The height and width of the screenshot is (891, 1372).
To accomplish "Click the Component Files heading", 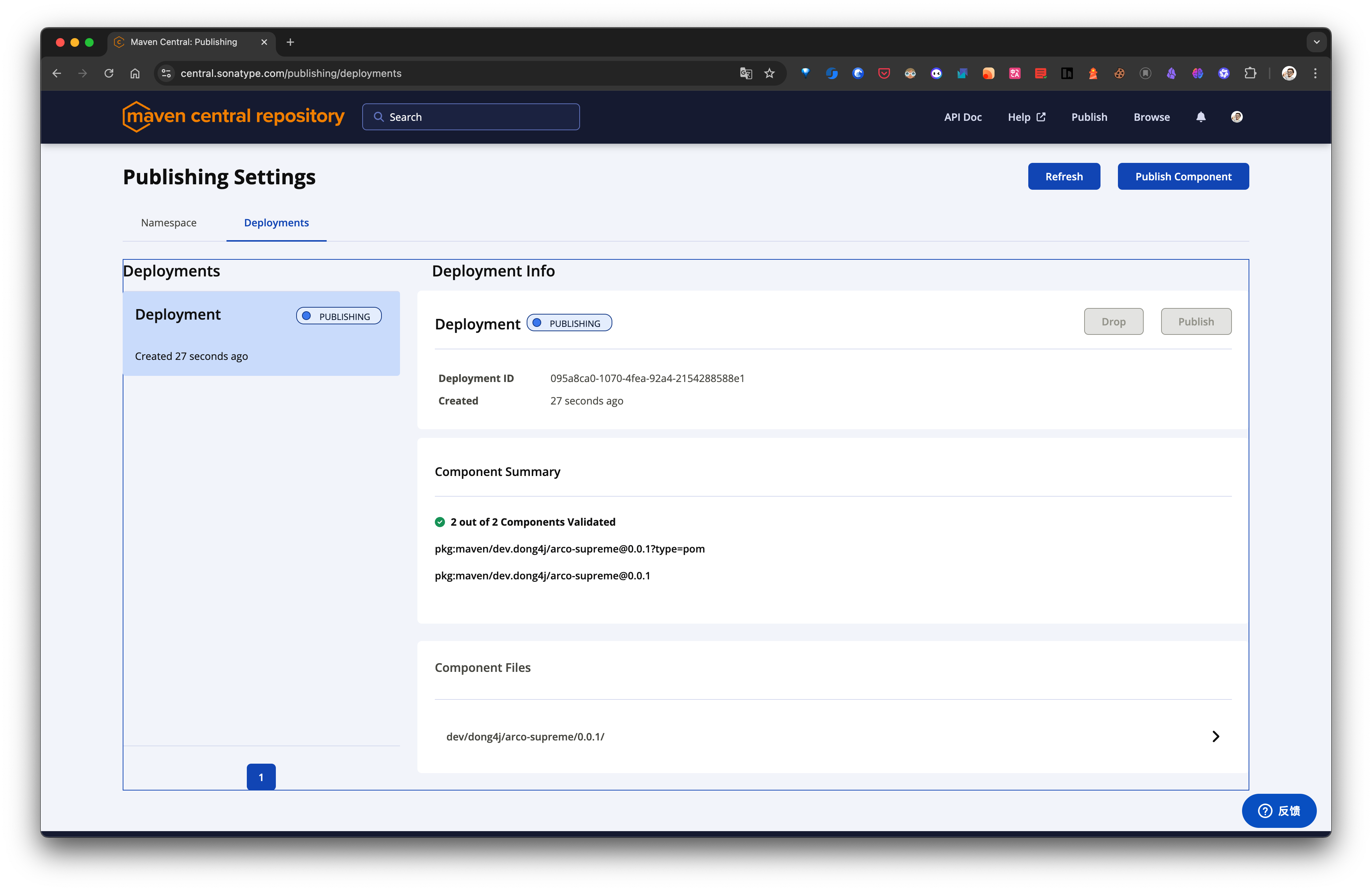I will (482, 668).
